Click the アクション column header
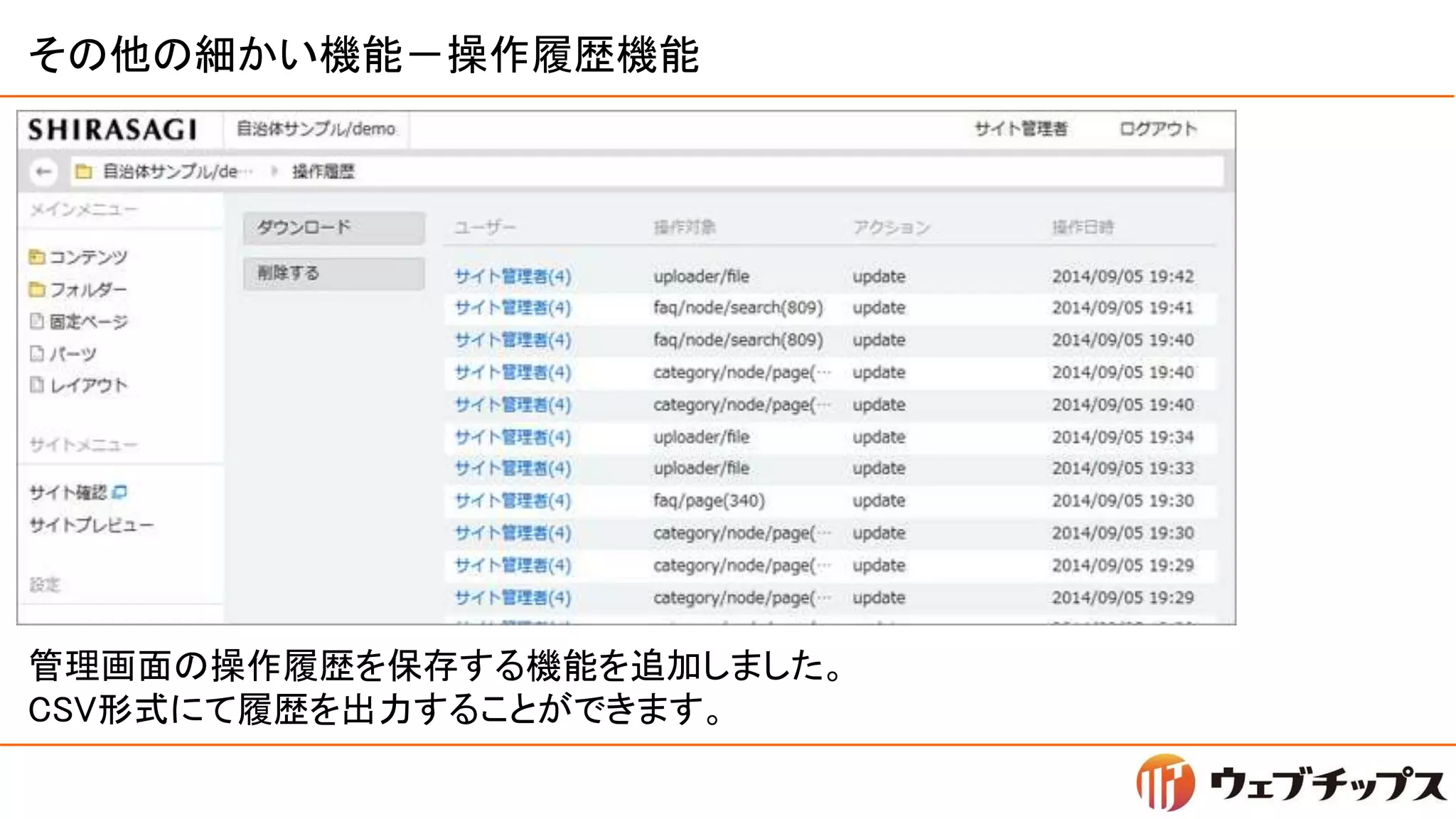 (891, 227)
